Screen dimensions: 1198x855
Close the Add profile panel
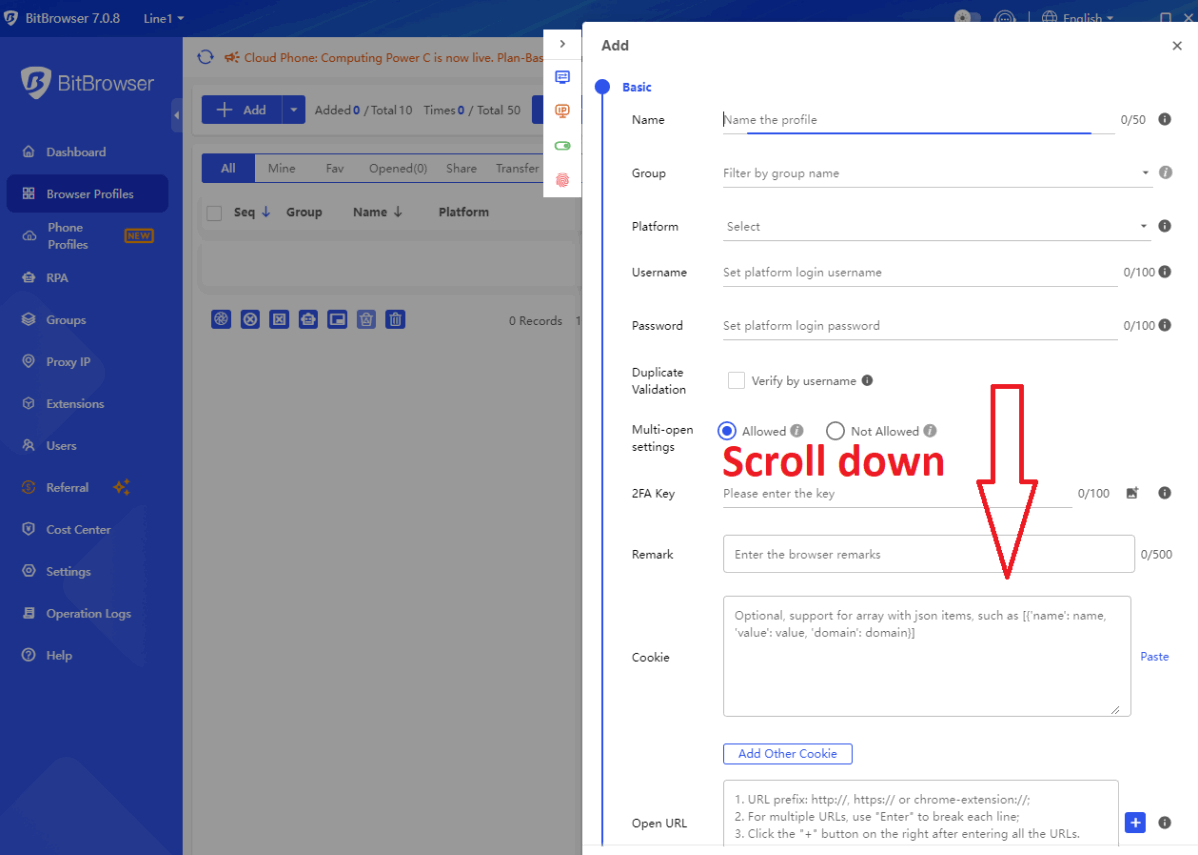[1176, 46]
